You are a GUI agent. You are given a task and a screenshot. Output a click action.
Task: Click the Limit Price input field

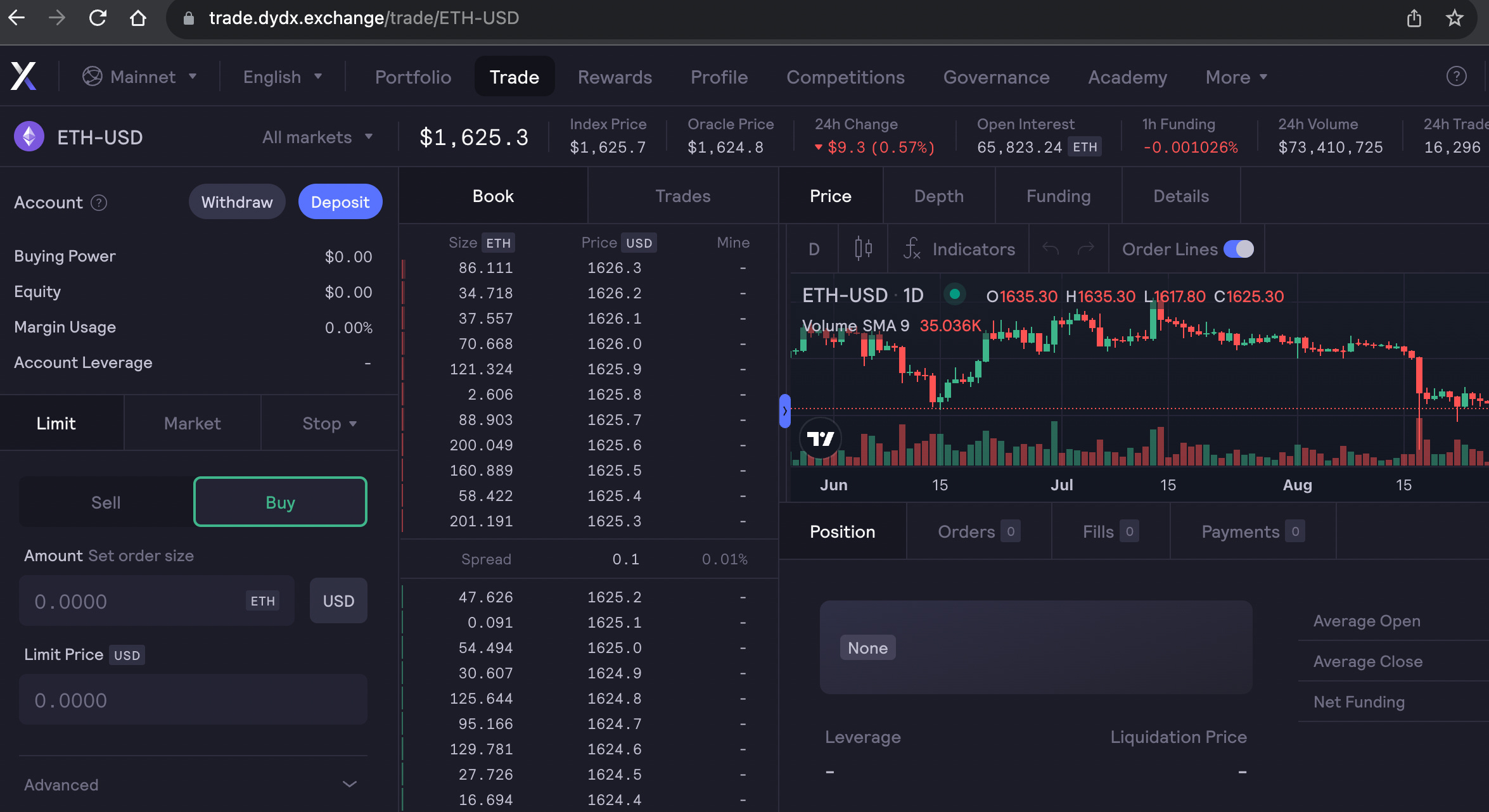[x=193, y=699]
